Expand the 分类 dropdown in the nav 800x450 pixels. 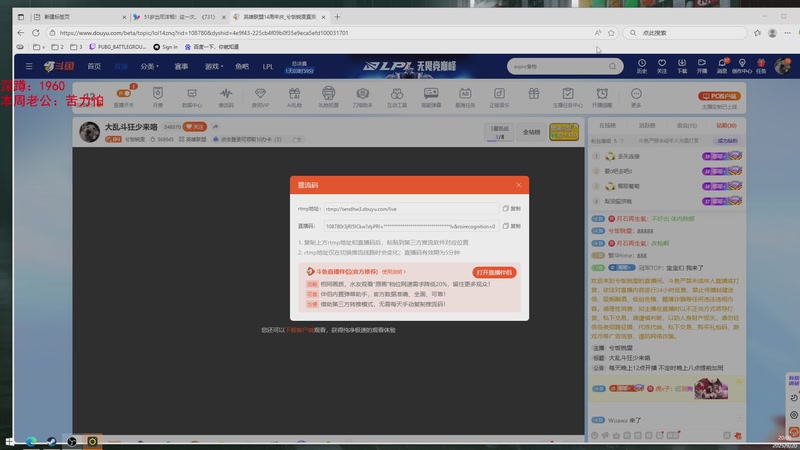click(x=149, y=66)
